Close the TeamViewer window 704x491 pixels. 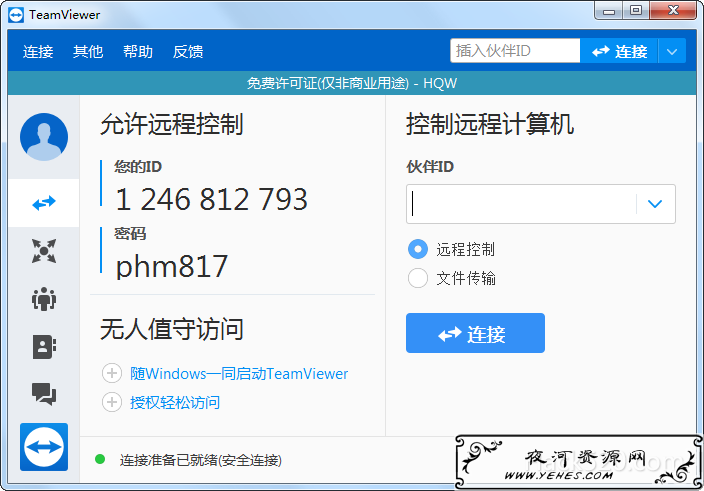[x=673, y=11]
